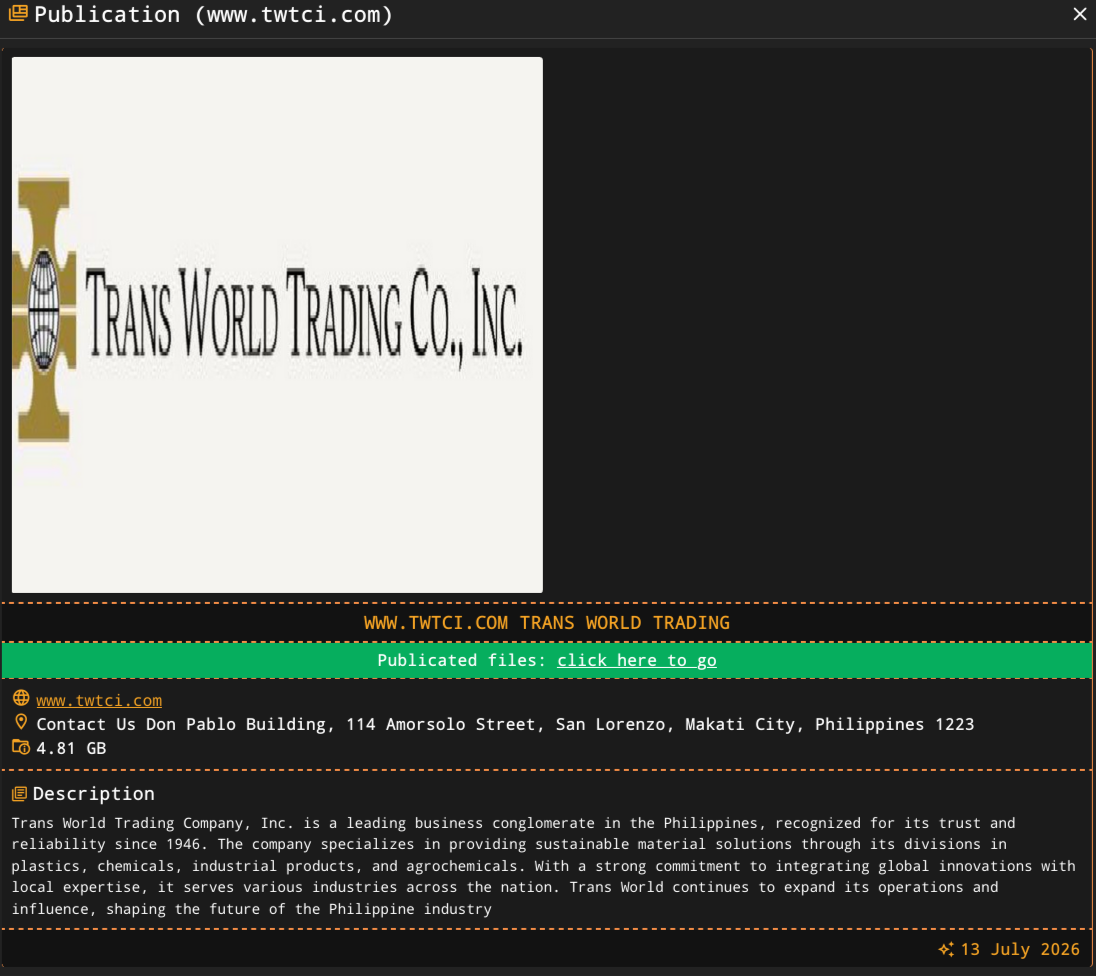This screenshot has height=976, width=1096.
Task: Click the 'Description' heading
Action: click(94, 794)
